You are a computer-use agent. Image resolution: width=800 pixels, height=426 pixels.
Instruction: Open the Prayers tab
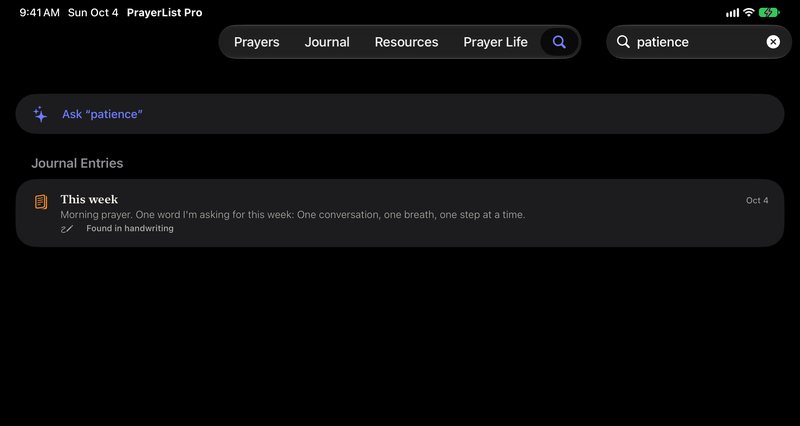[x=257, y=42]
